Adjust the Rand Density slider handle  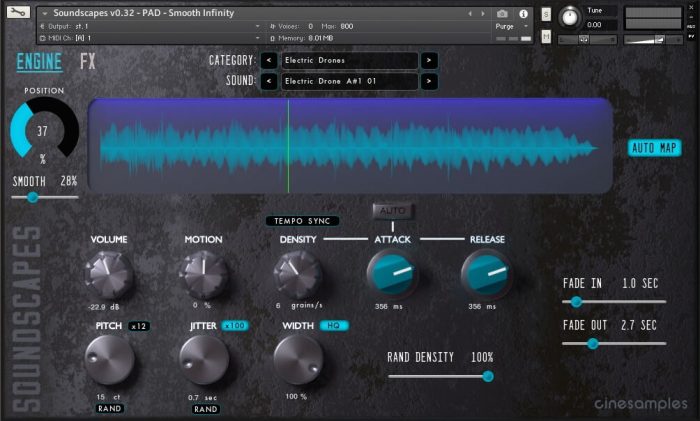488,376
